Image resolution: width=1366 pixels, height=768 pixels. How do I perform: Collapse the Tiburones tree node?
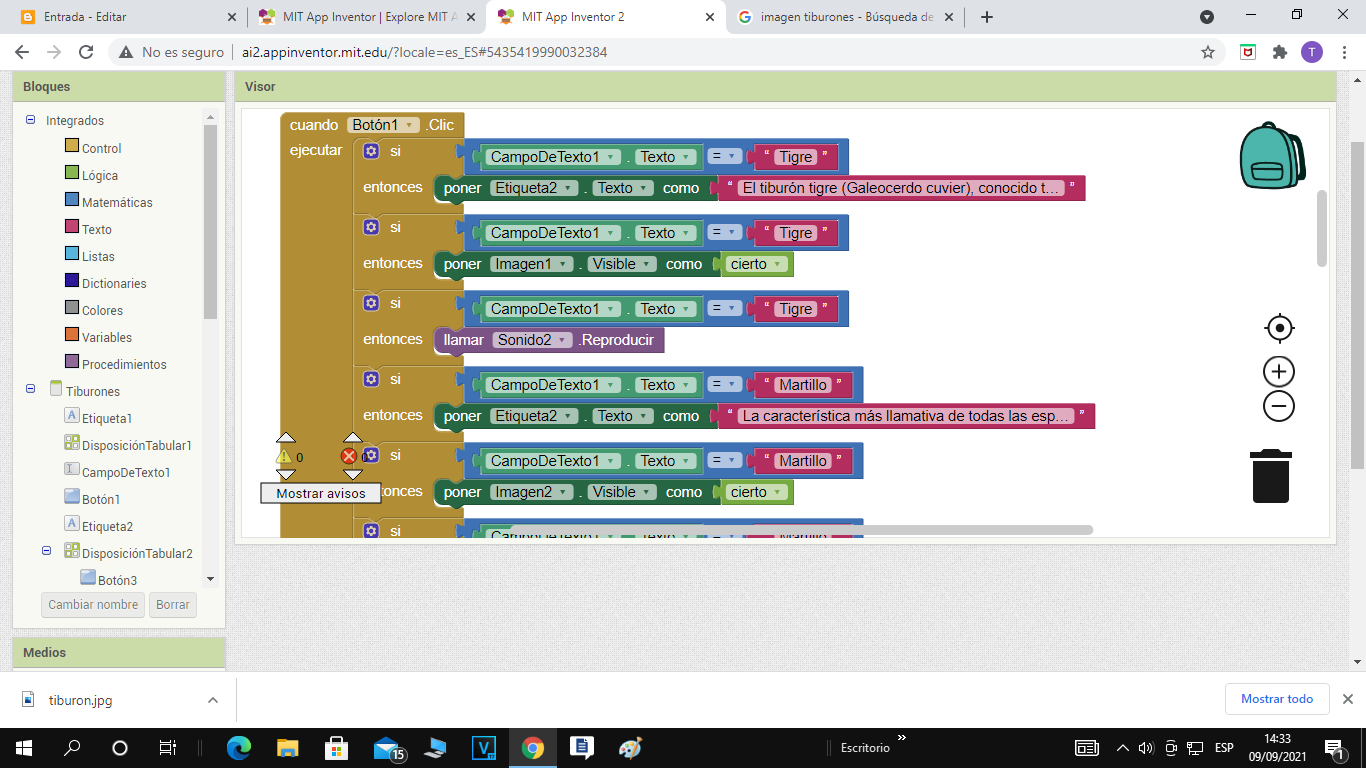[31, 388]
